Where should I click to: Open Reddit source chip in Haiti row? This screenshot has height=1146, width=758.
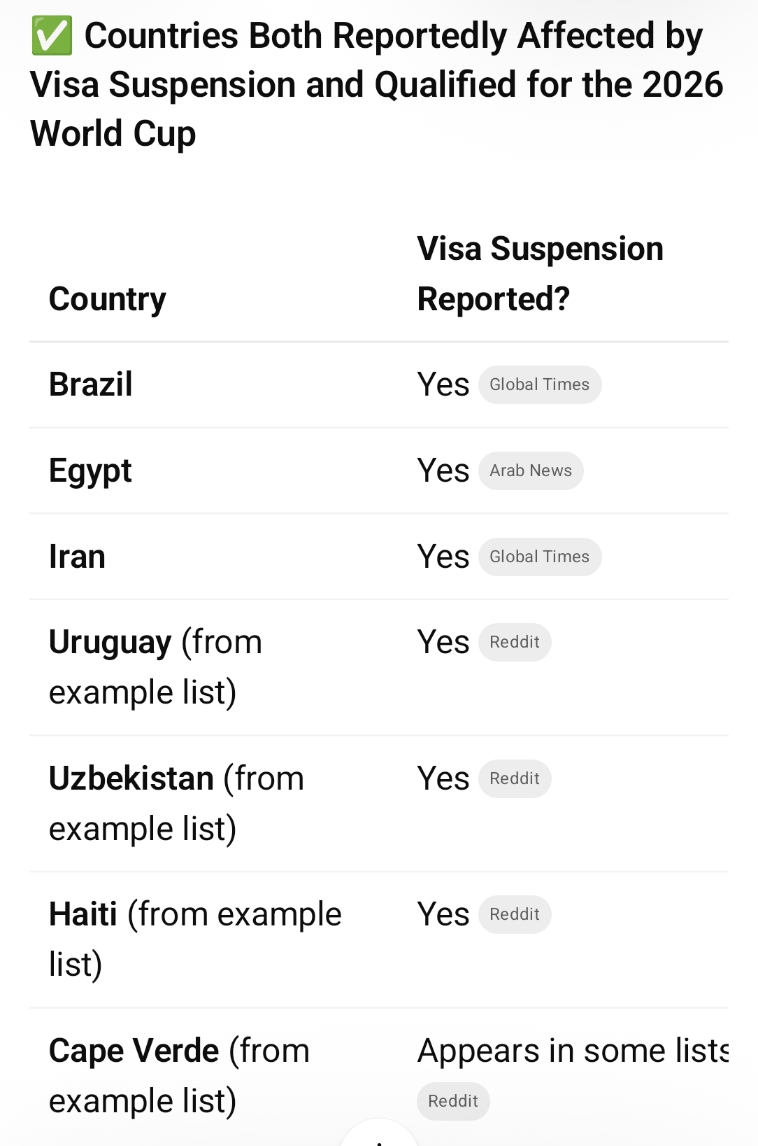click(514, 915)
